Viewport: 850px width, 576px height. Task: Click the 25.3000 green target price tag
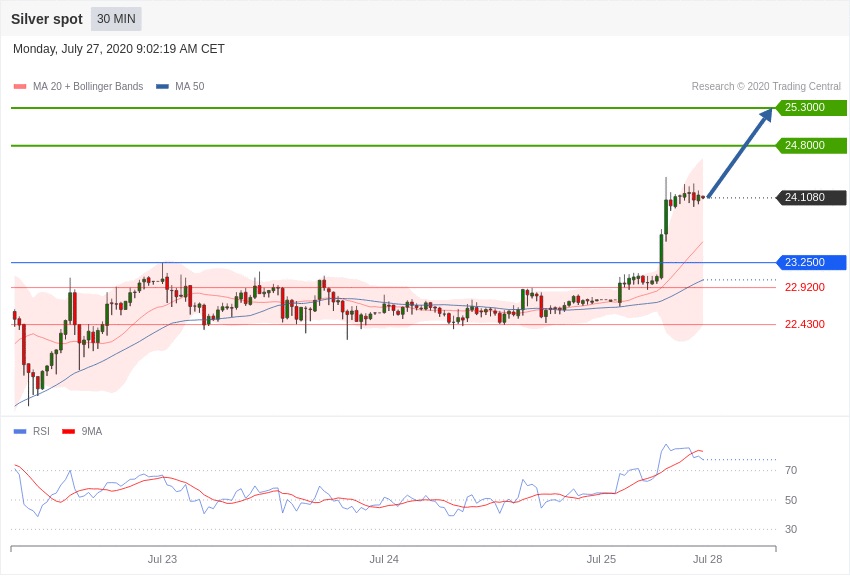(x=812, y=107)
